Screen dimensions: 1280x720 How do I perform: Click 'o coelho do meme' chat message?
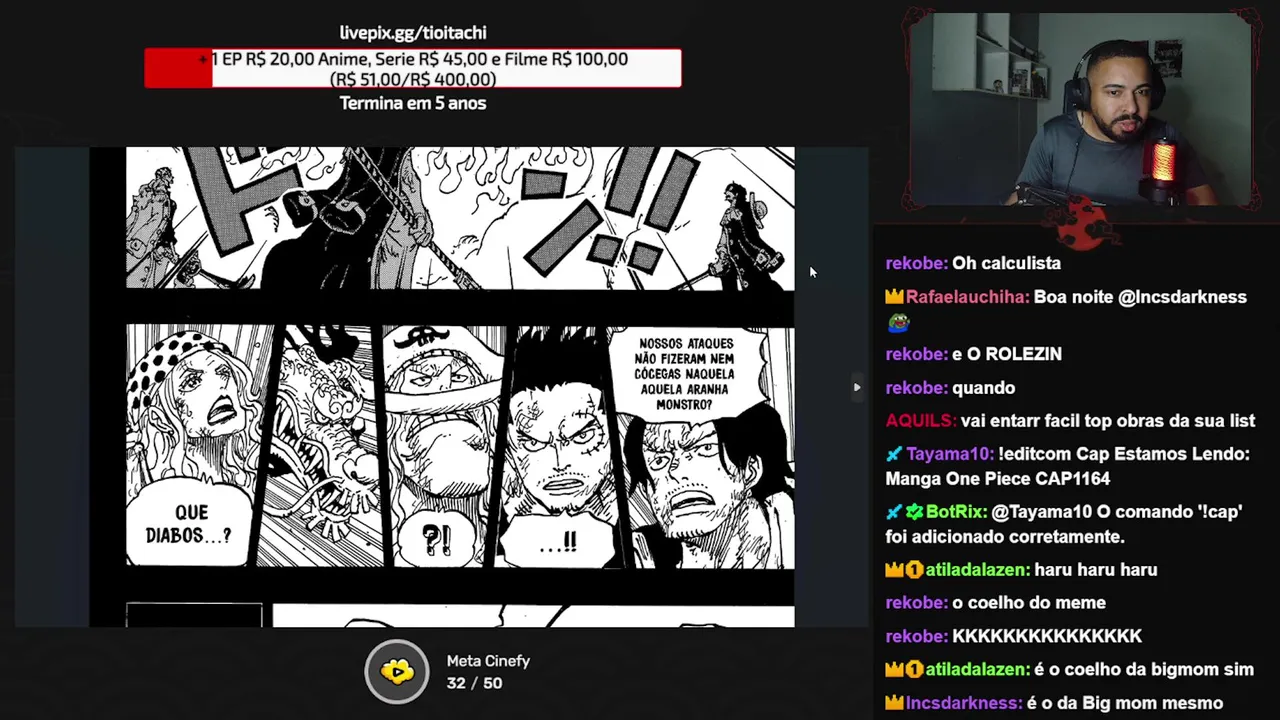click(x=1029, y=603)
